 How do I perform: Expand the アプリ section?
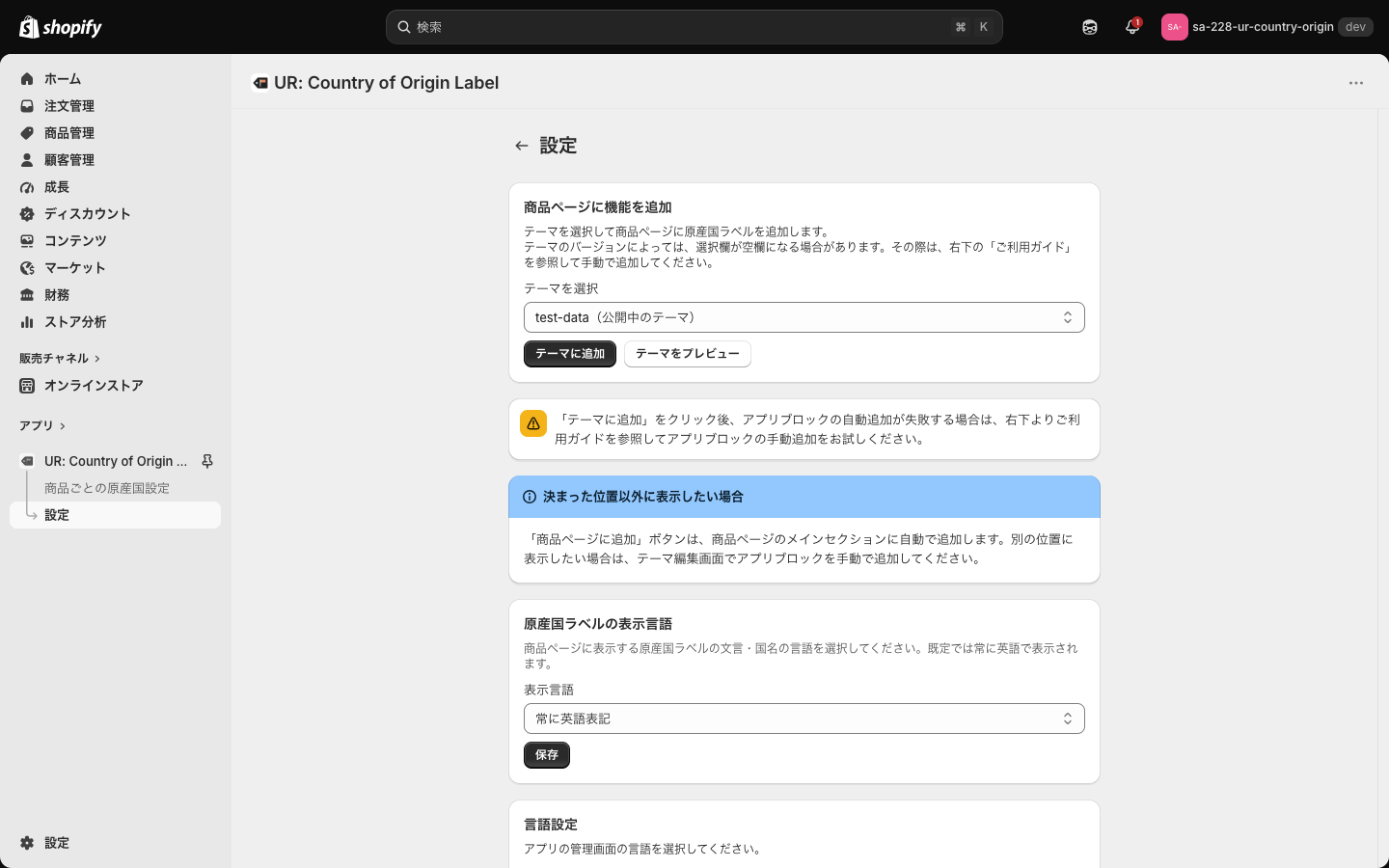point(42,426)
